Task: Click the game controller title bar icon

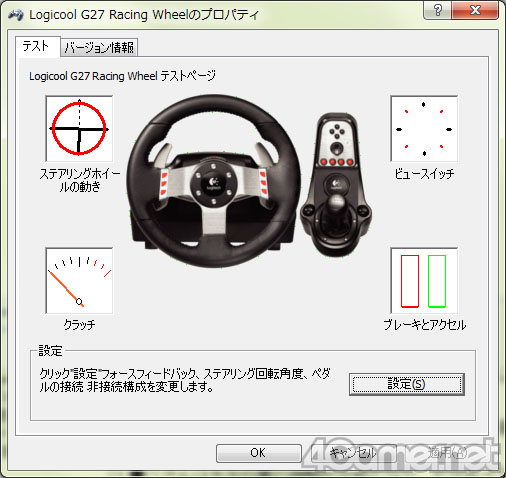Action: tap(16, 15)
